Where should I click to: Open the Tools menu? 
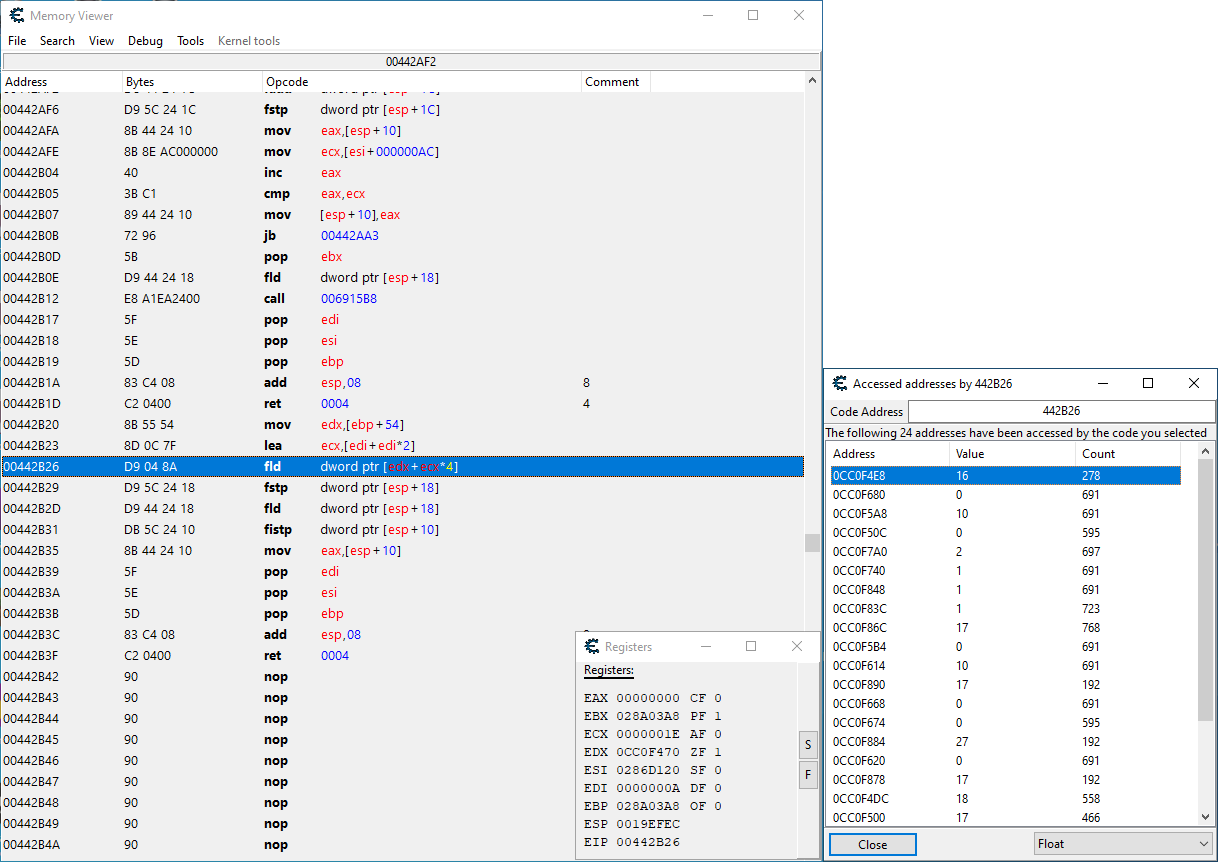190,41
